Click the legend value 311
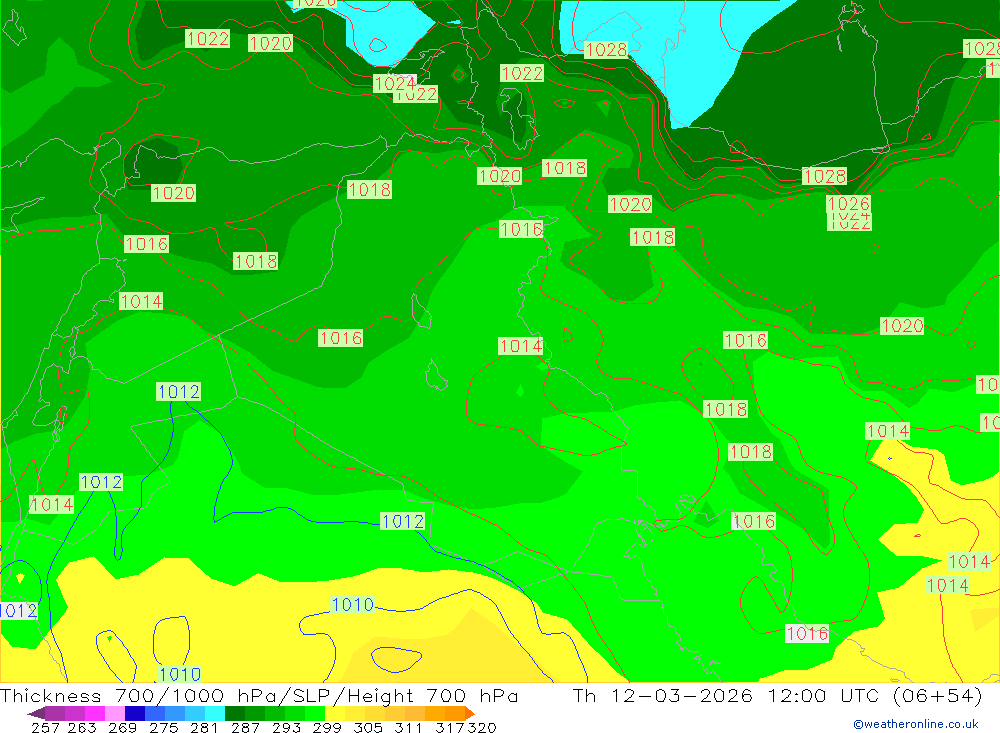 tap(408, 727)
